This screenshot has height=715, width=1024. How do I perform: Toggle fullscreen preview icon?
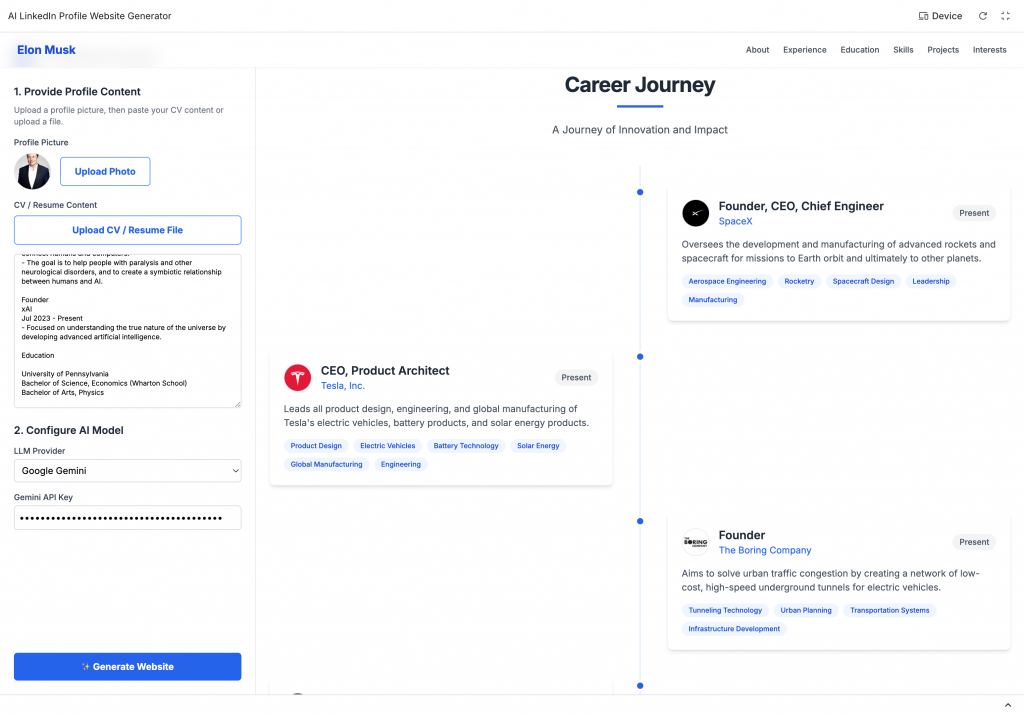(x=1005, y=16)
